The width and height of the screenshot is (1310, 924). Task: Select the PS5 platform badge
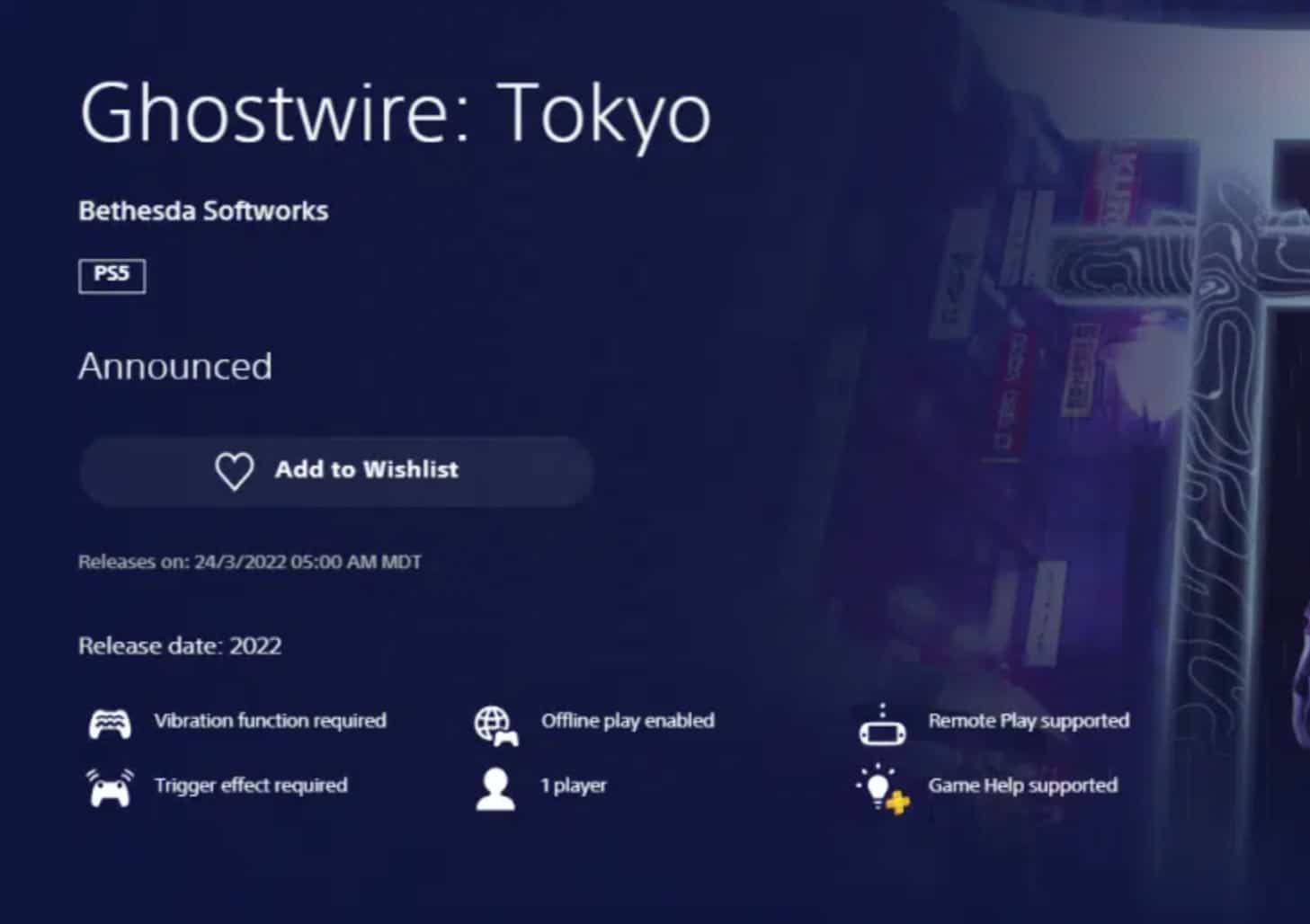[111, 275]
